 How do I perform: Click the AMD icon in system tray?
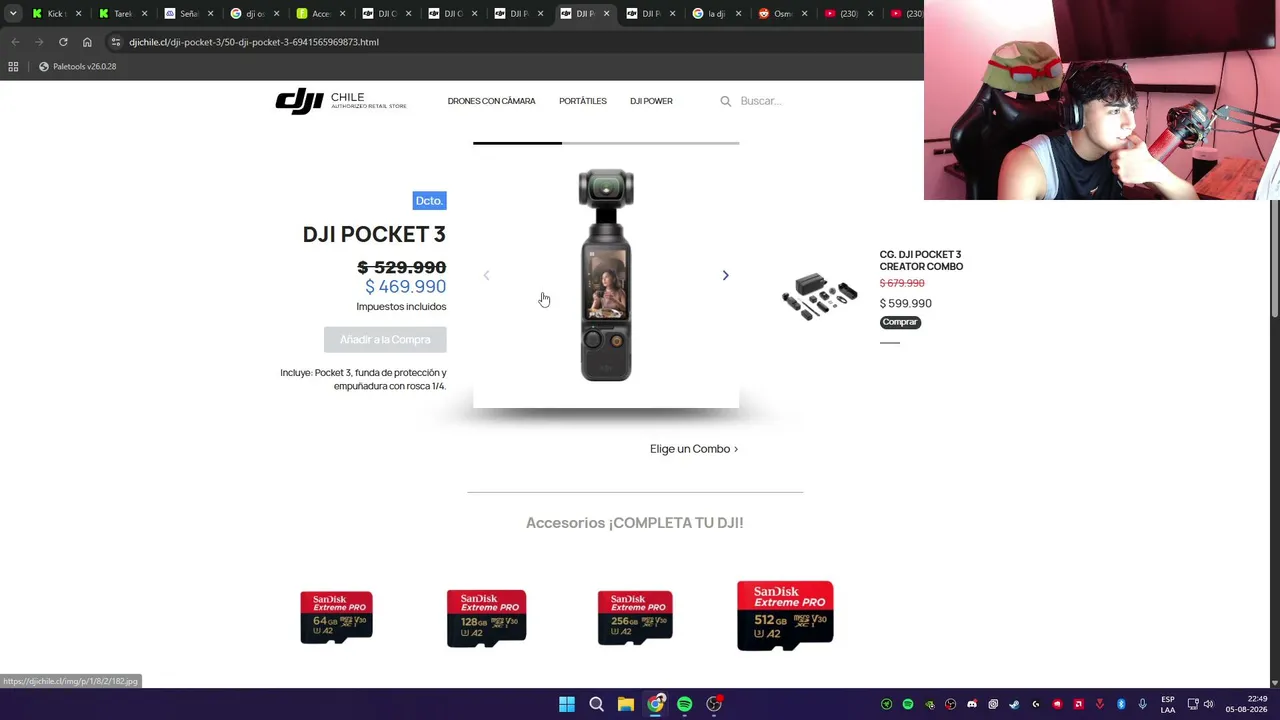(x=1078, y=704)
